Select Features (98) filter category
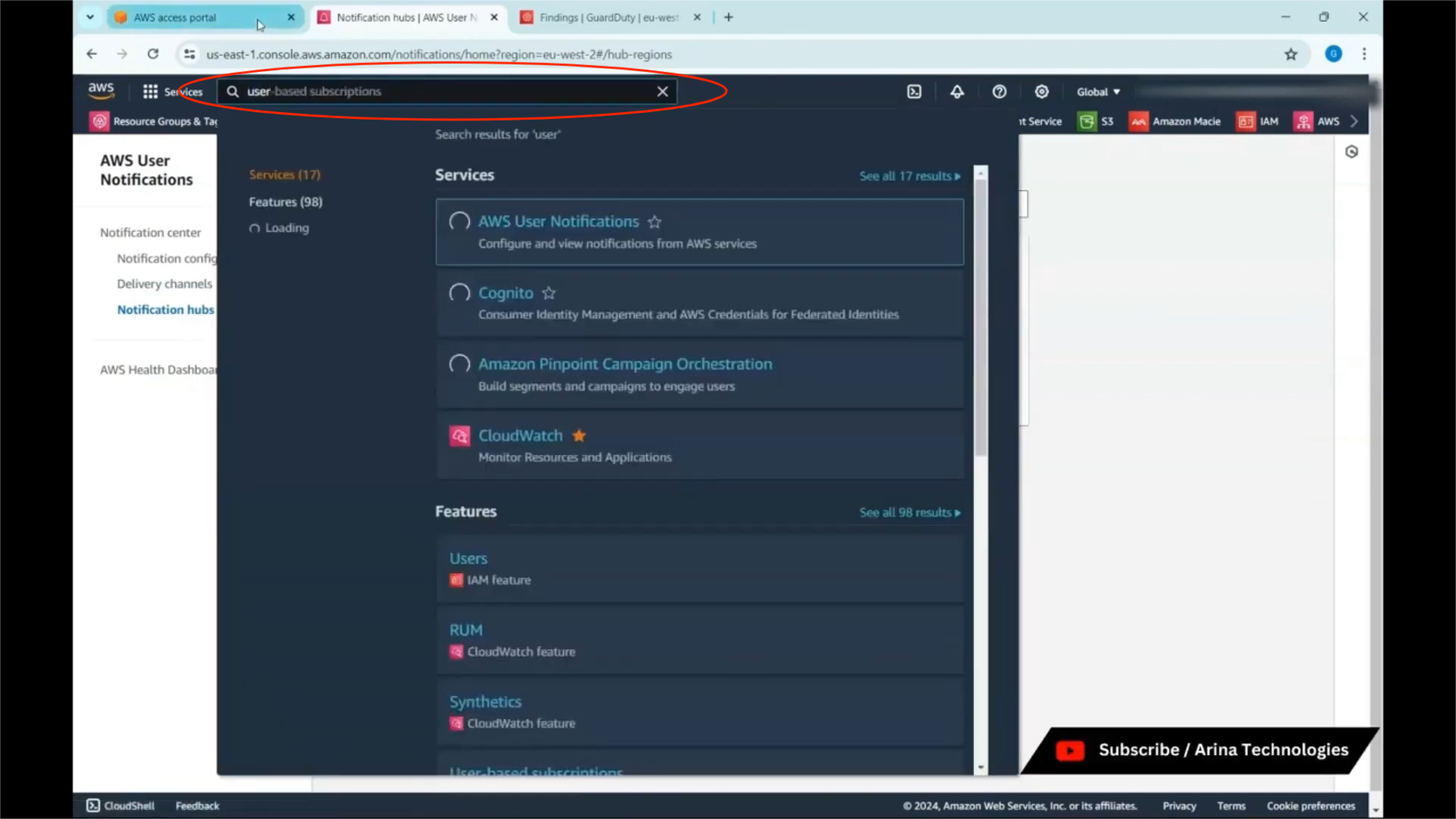The height and width of the screenshot is (819, 1456). point(285,202)
